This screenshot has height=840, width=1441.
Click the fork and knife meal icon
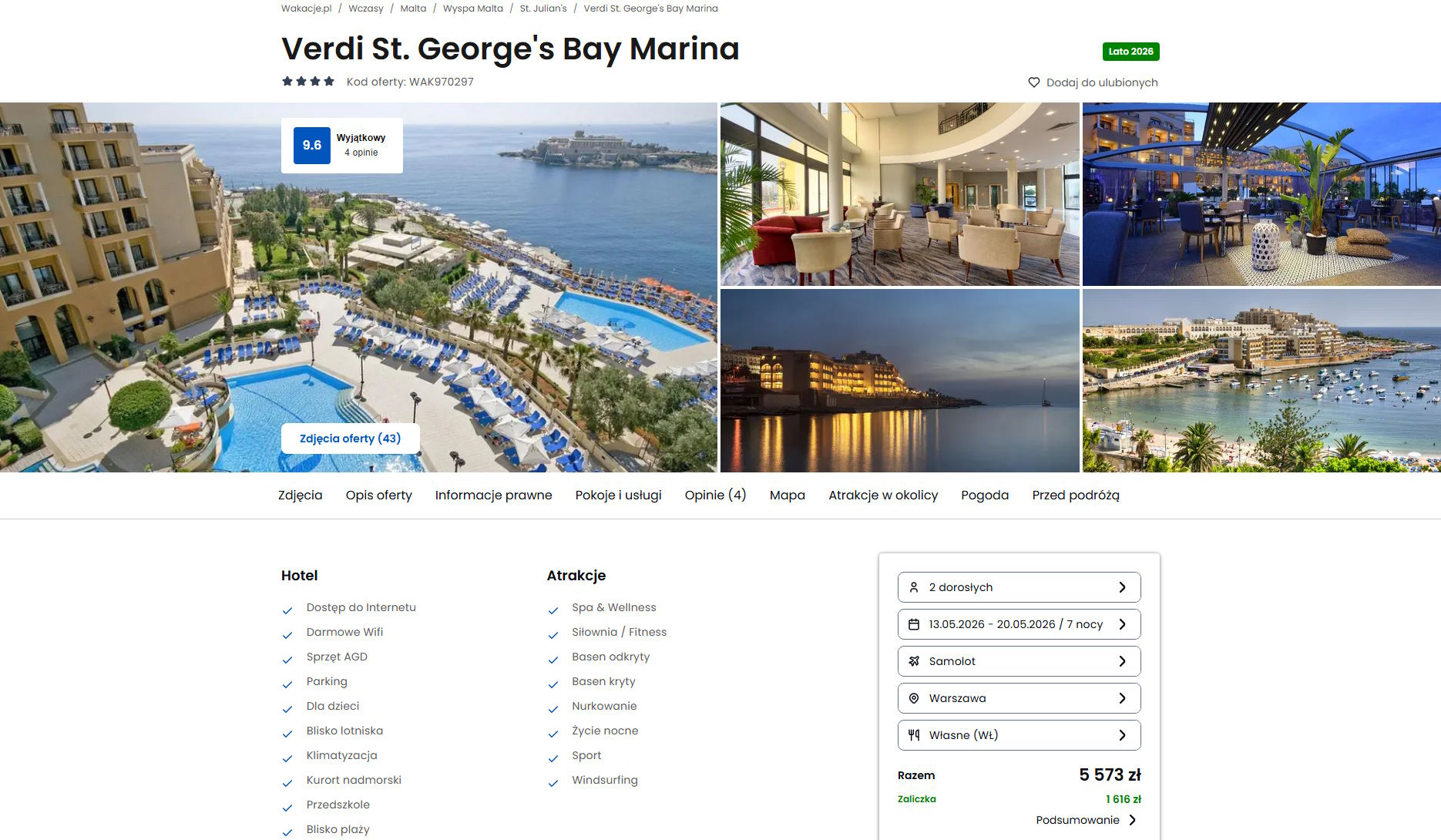pos(914,735)
